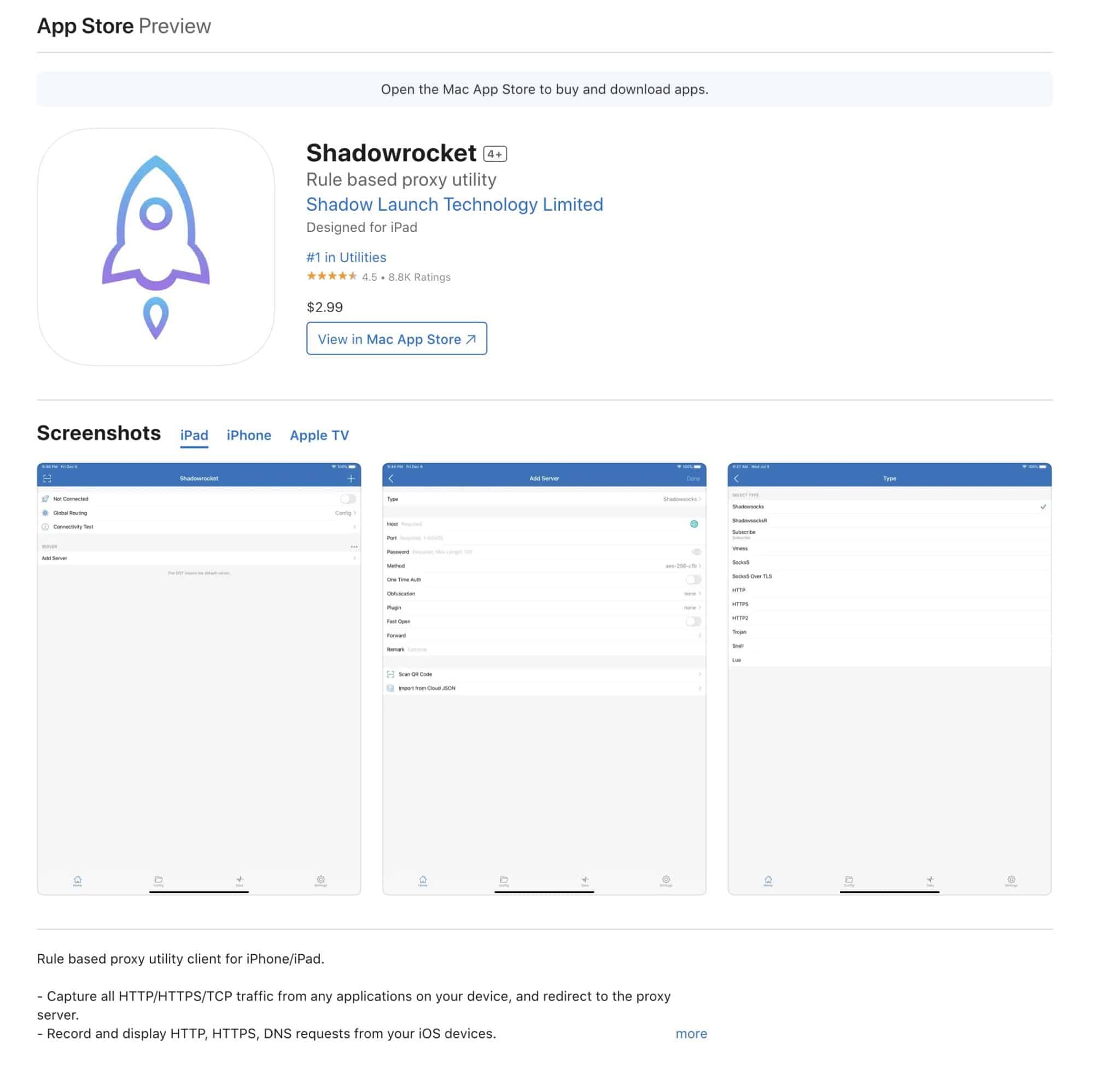Click the 4+ age rating badge

coord(495,154)
